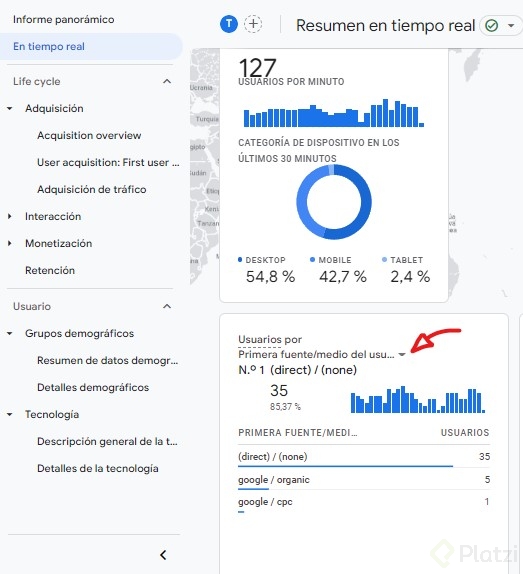Click the N.º 1 (direct) / (none) label
523x574 pixels.
(x=298, y=370)
